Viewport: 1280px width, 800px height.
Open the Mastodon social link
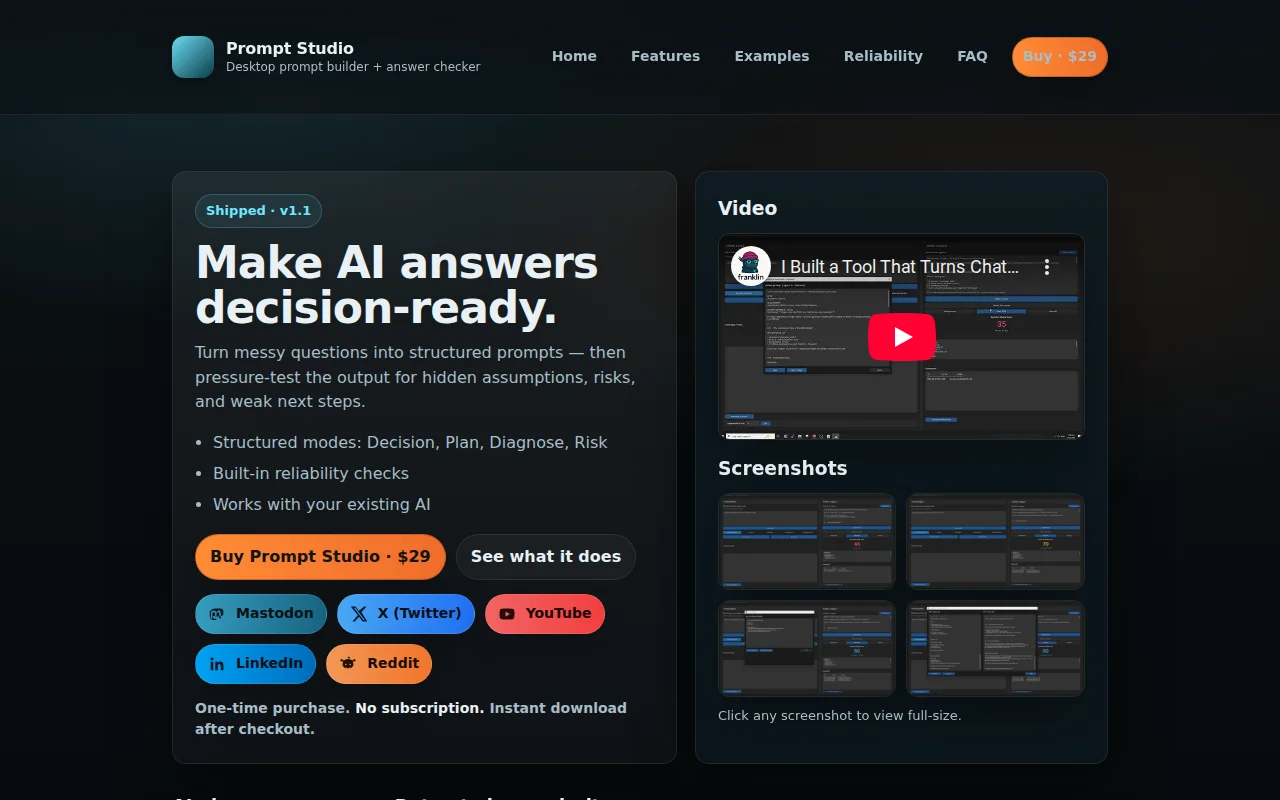(261, 614)
